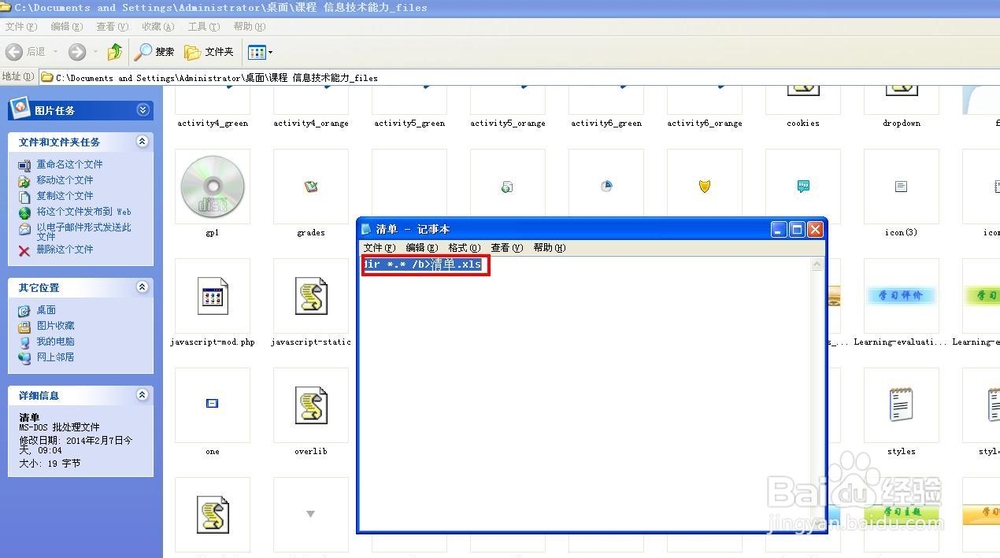The width and height of the screenshot is (1000, 558).
Task: Click 重命名这个文件 rename link
Action: click(x=69, y=165)
